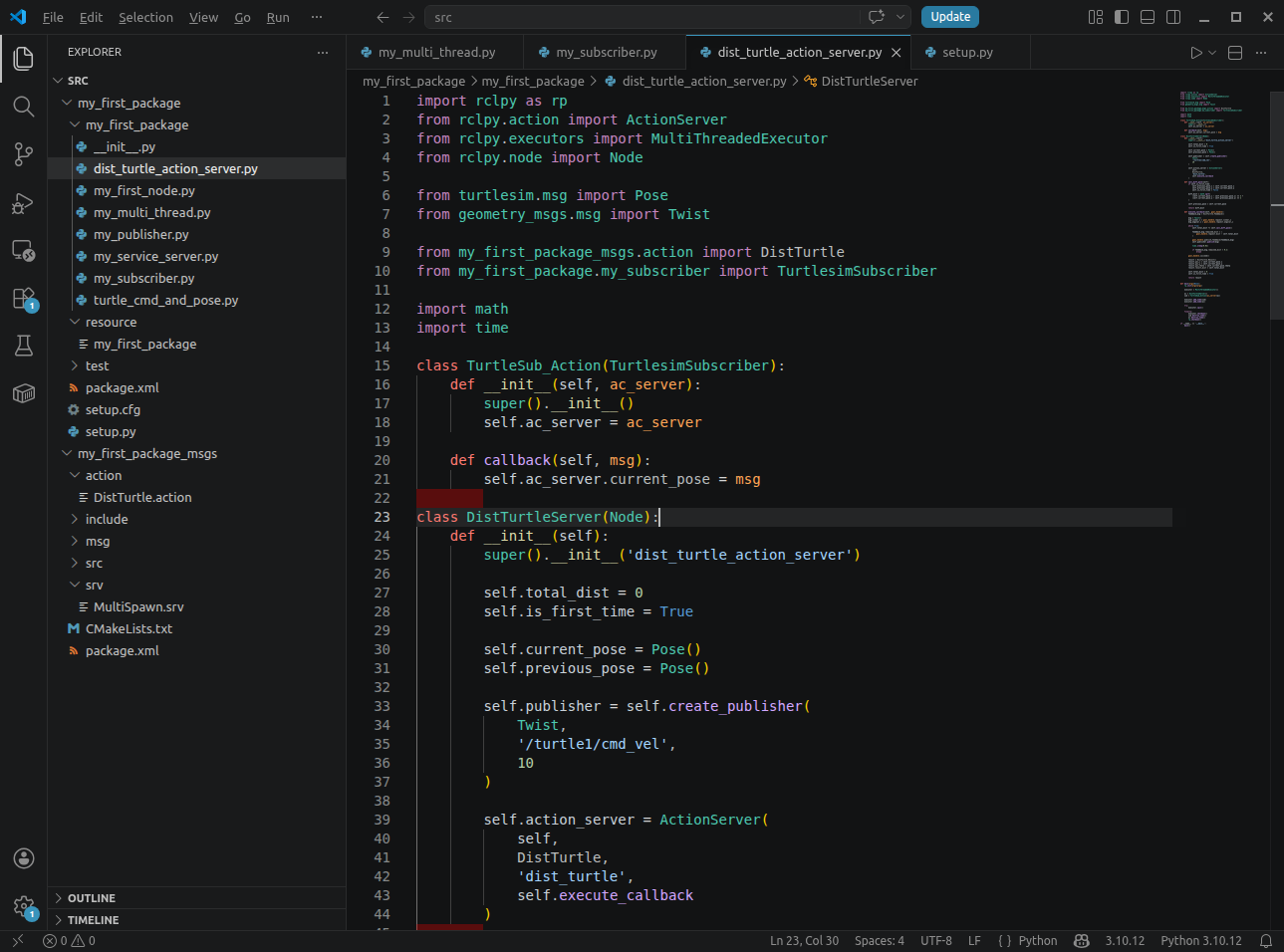Viewport: 1284px width, 952px height.
Task: Open the Copilot chat icon in title bar
Action: [877, 17]
